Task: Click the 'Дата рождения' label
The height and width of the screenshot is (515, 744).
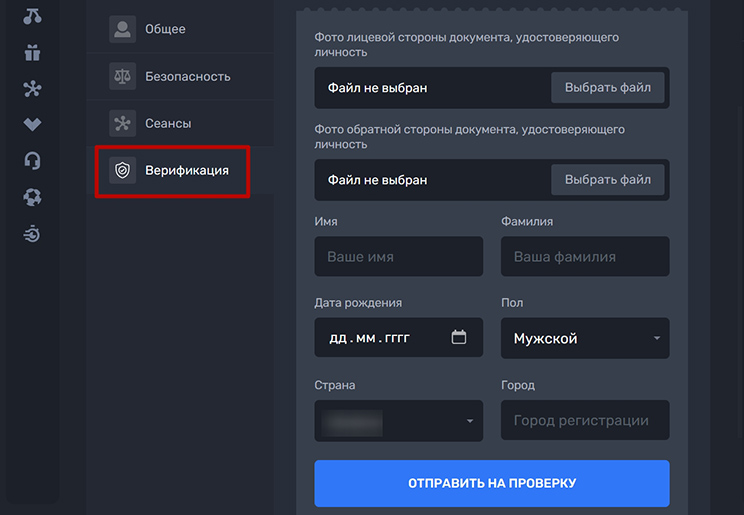Action: [358, 303]
